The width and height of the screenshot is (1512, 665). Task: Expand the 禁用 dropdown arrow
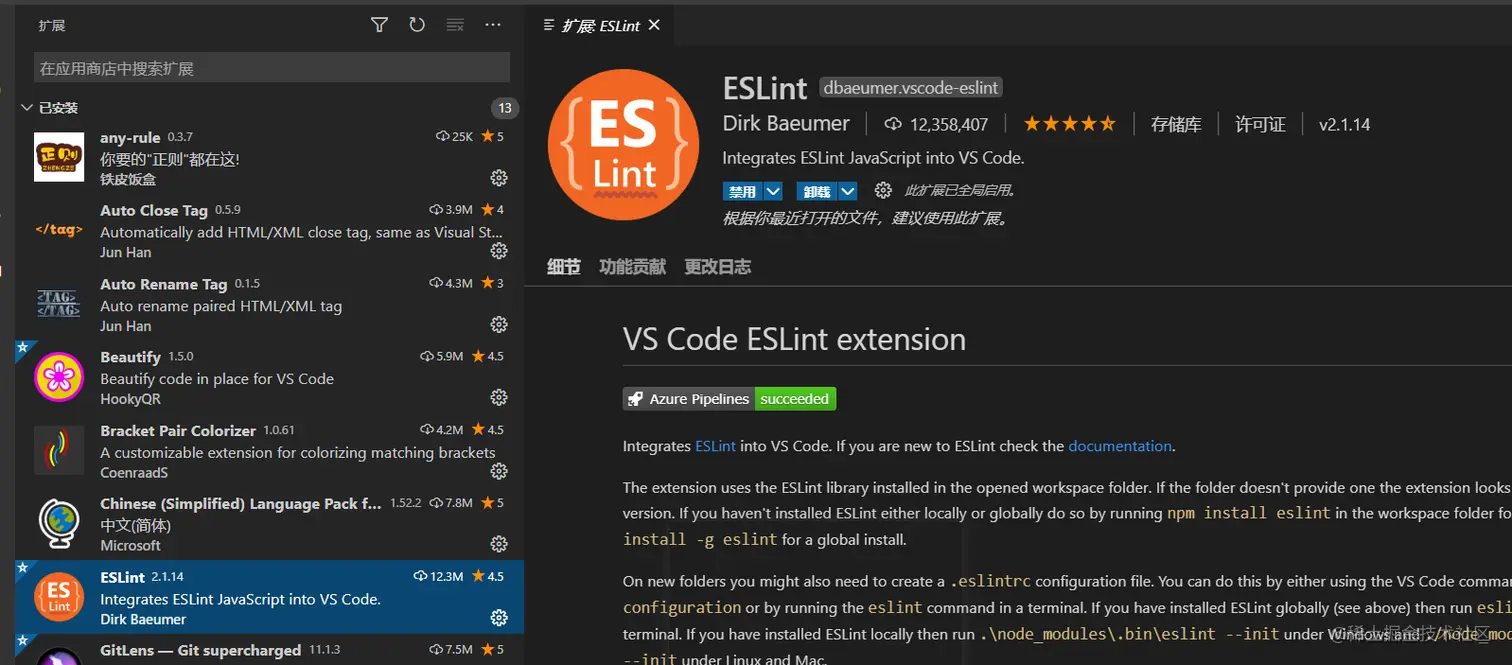[x=773, y=191]
